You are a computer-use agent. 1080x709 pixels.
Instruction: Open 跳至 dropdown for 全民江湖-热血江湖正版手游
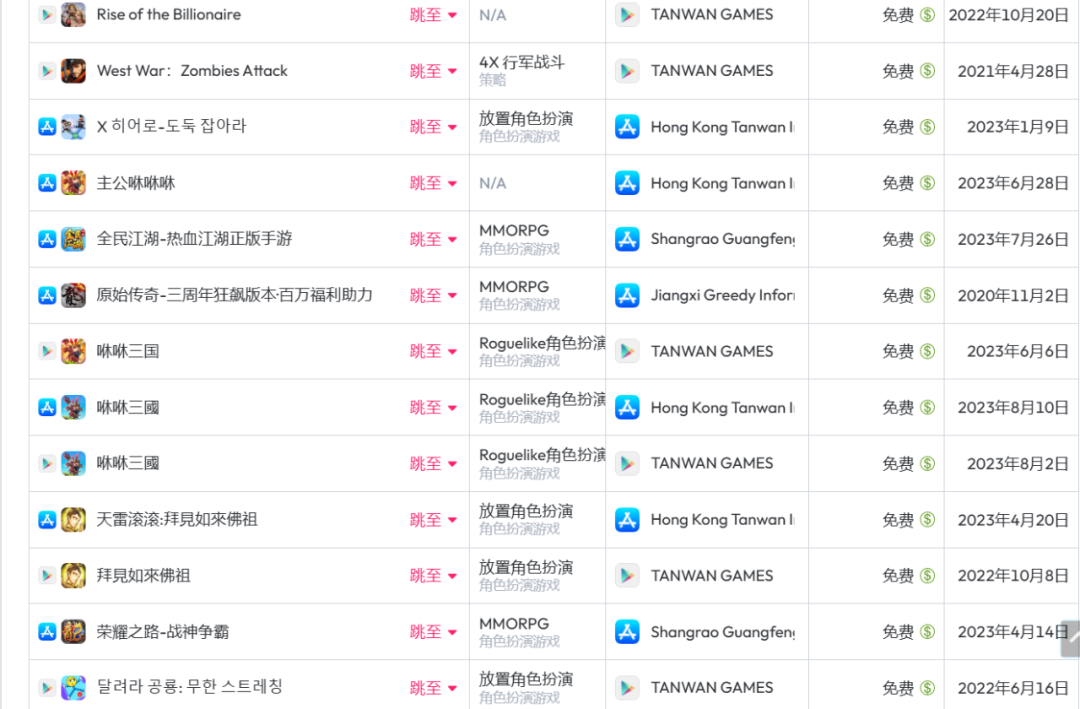[x=433, y=239]
